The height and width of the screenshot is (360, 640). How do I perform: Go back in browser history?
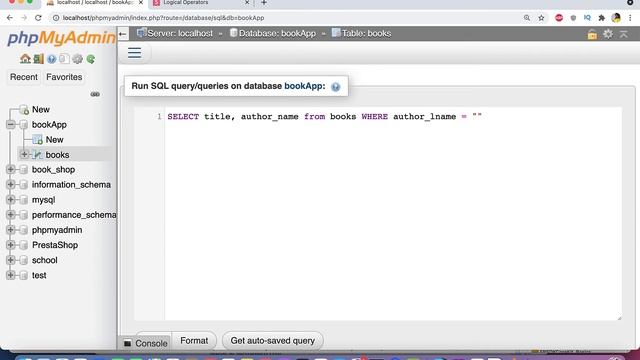[10, 18]
